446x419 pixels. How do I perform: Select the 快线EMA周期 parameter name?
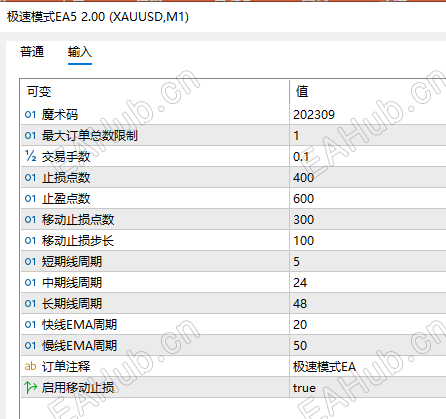79,325
